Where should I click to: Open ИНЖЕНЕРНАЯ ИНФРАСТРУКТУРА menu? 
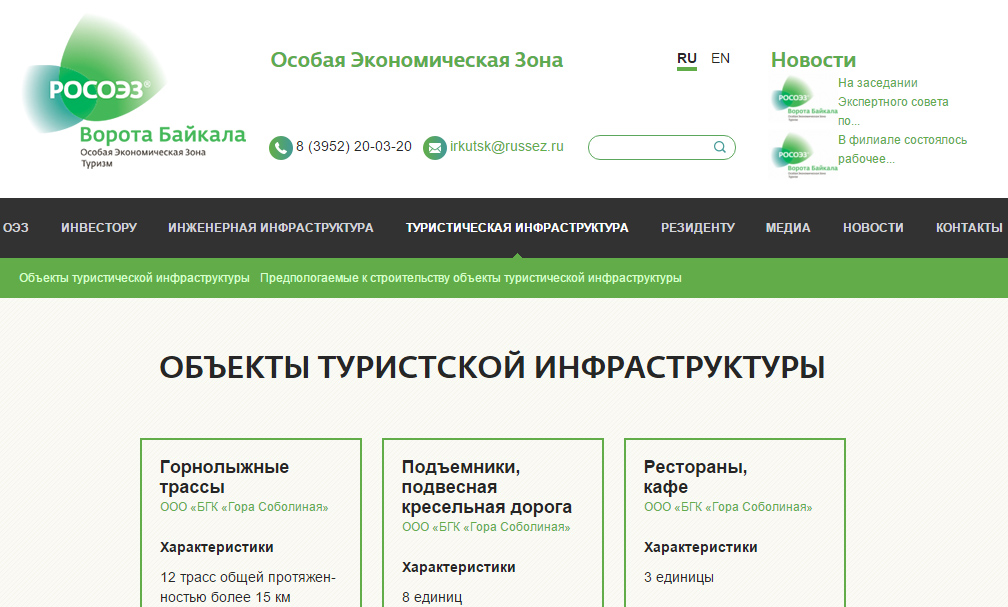click(x=271, y=228)
